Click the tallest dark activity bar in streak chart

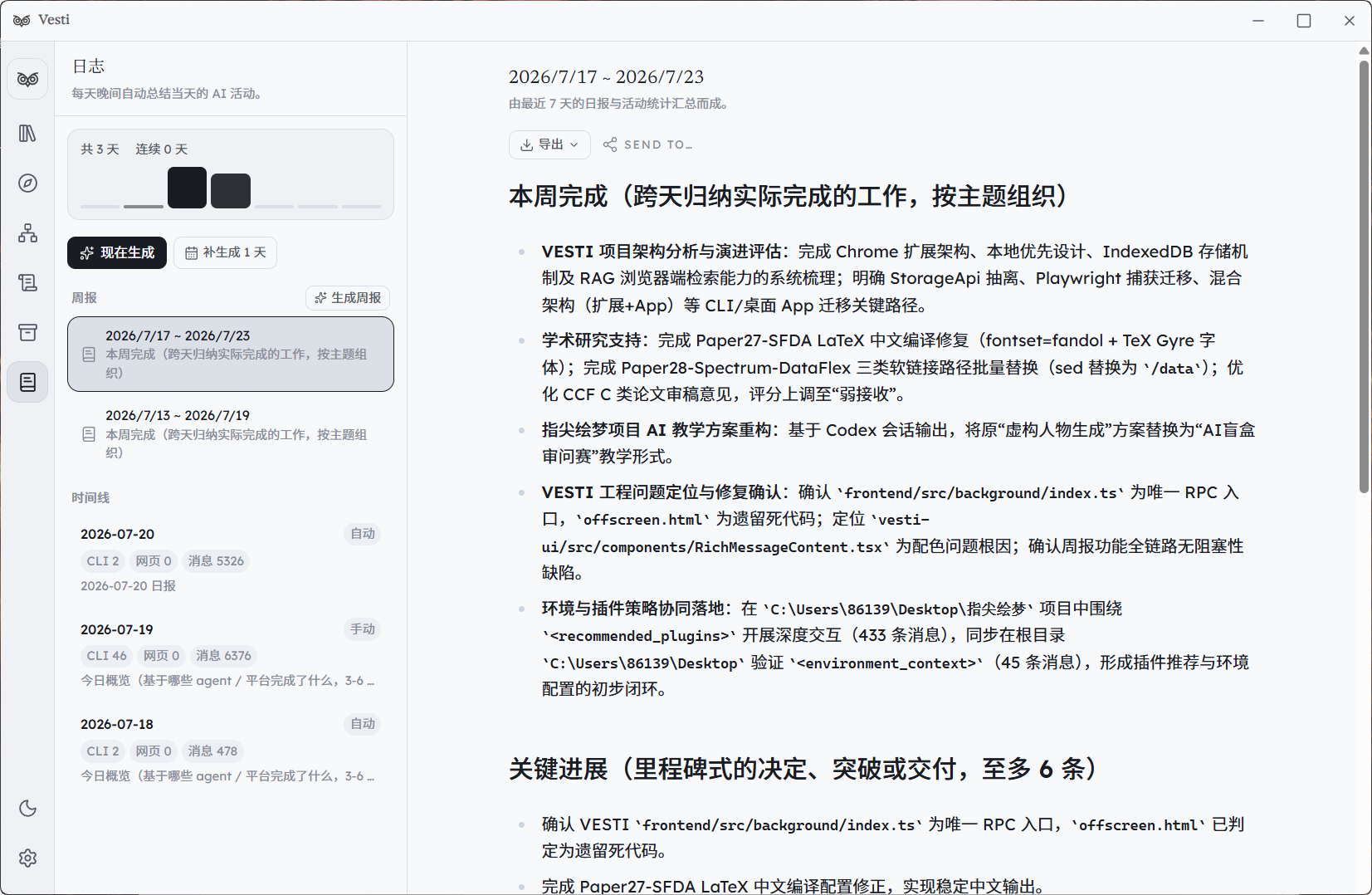click(x=187, y=188)
